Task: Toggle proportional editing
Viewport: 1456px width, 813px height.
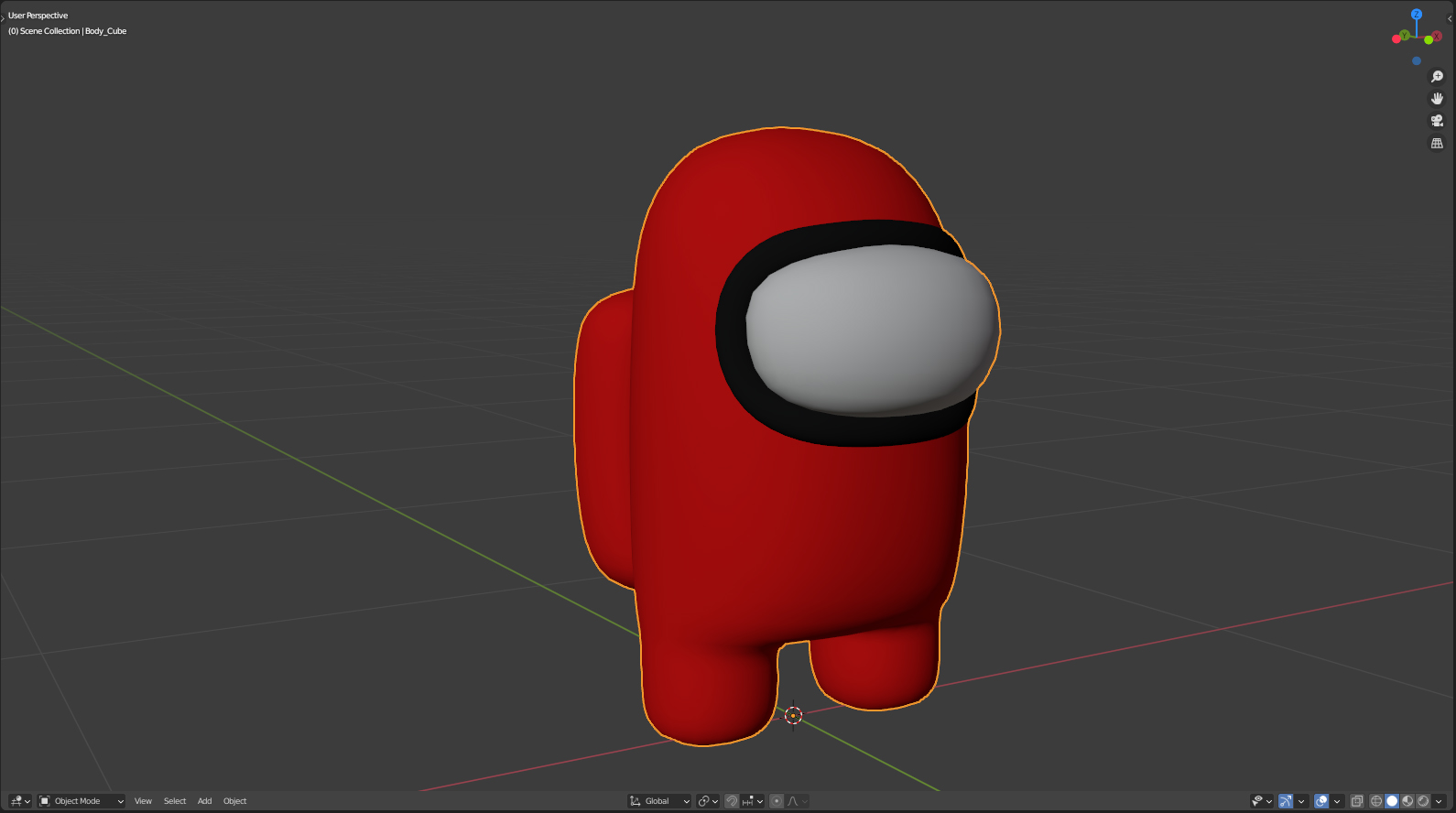Action: pyautogui.click(x=777, y=801)
